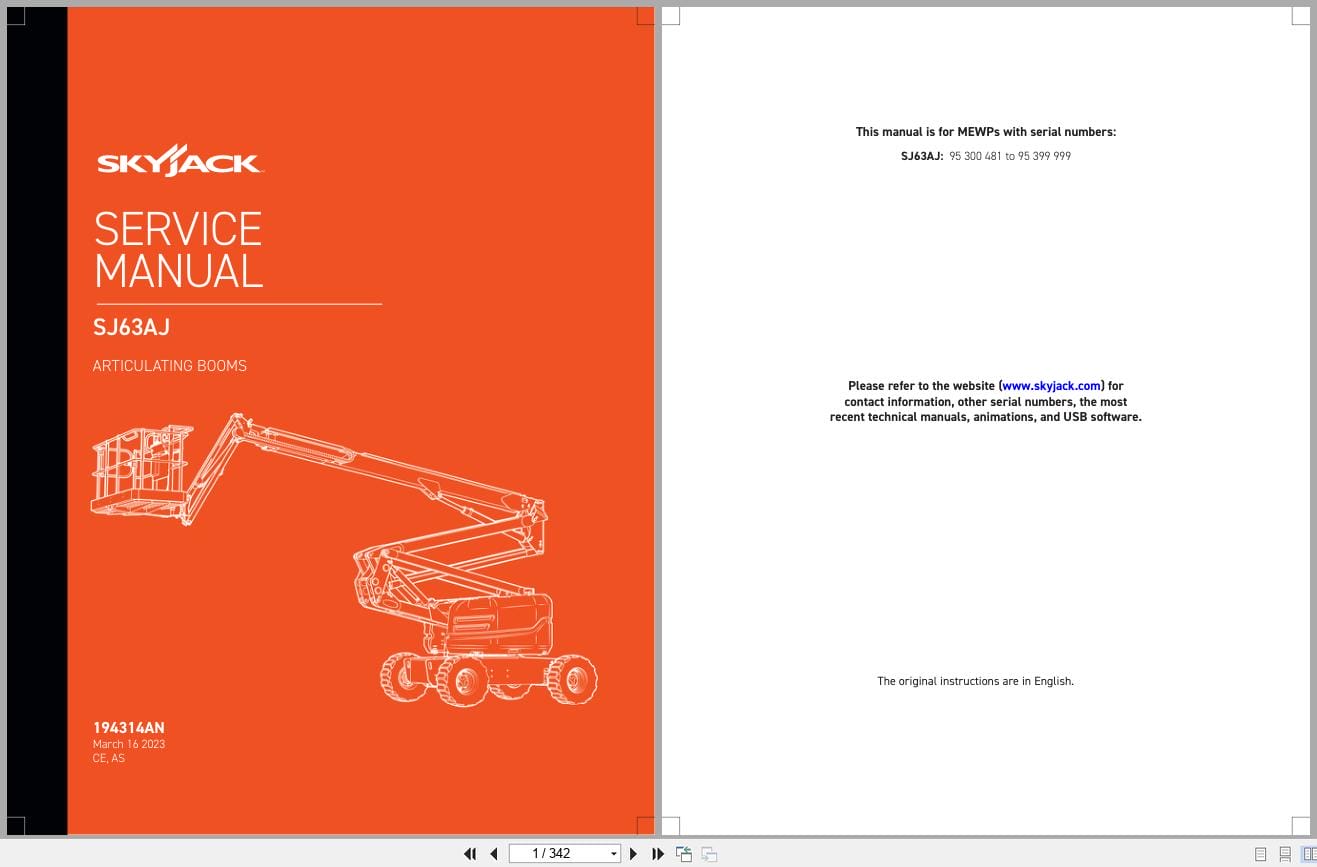1317x867 pixels.
Task: Skip to the last page
Action: (x=657, y=854)
